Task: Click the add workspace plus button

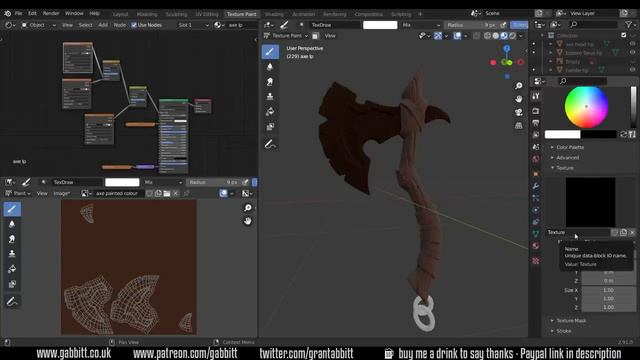Action: tap(420, 14)
